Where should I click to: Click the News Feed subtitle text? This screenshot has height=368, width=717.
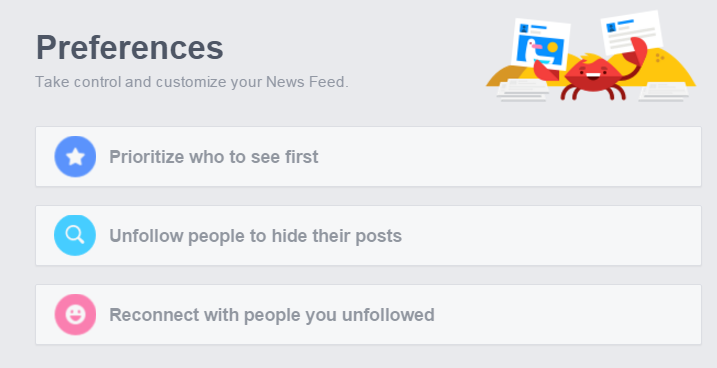coord(192,82)
